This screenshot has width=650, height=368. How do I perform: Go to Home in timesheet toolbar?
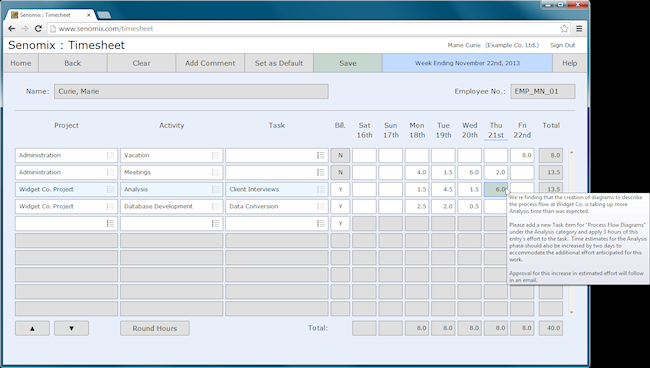(21, 63)
